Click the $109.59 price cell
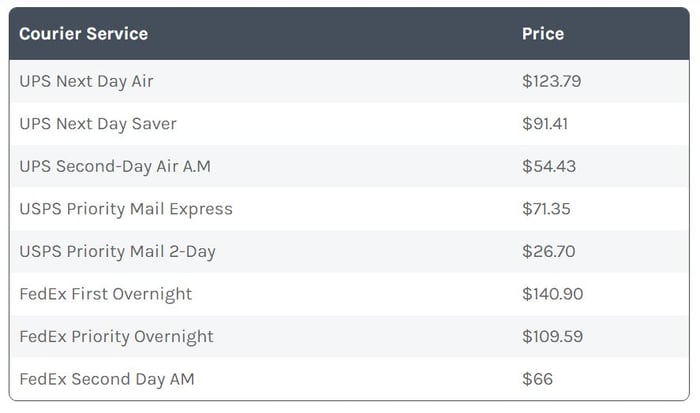The height and width of the screenshot is (413, 700). tap(553, 337)
